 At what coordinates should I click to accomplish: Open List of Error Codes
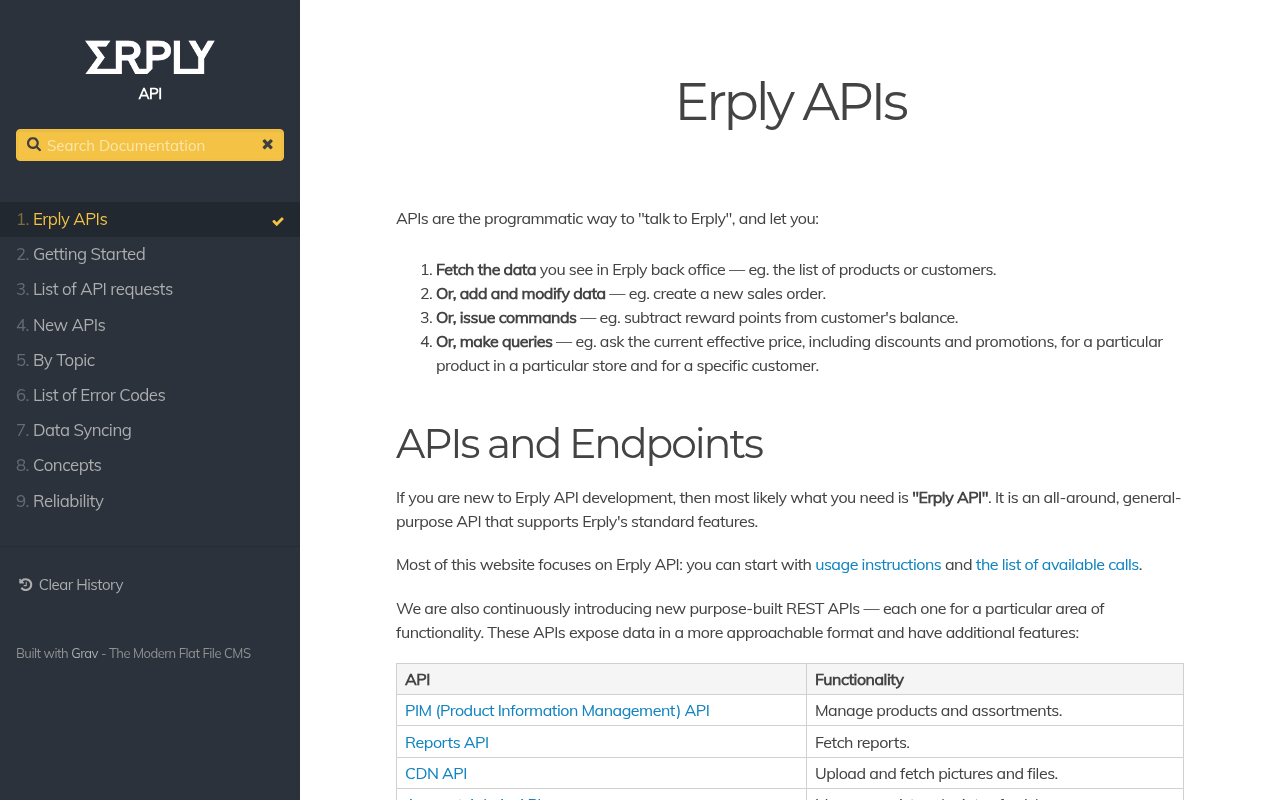tap(150, 395)
